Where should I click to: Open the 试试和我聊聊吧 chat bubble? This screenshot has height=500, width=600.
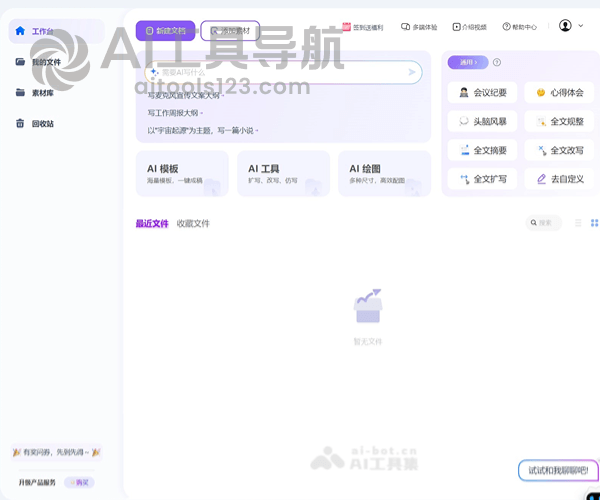point(558,470)
